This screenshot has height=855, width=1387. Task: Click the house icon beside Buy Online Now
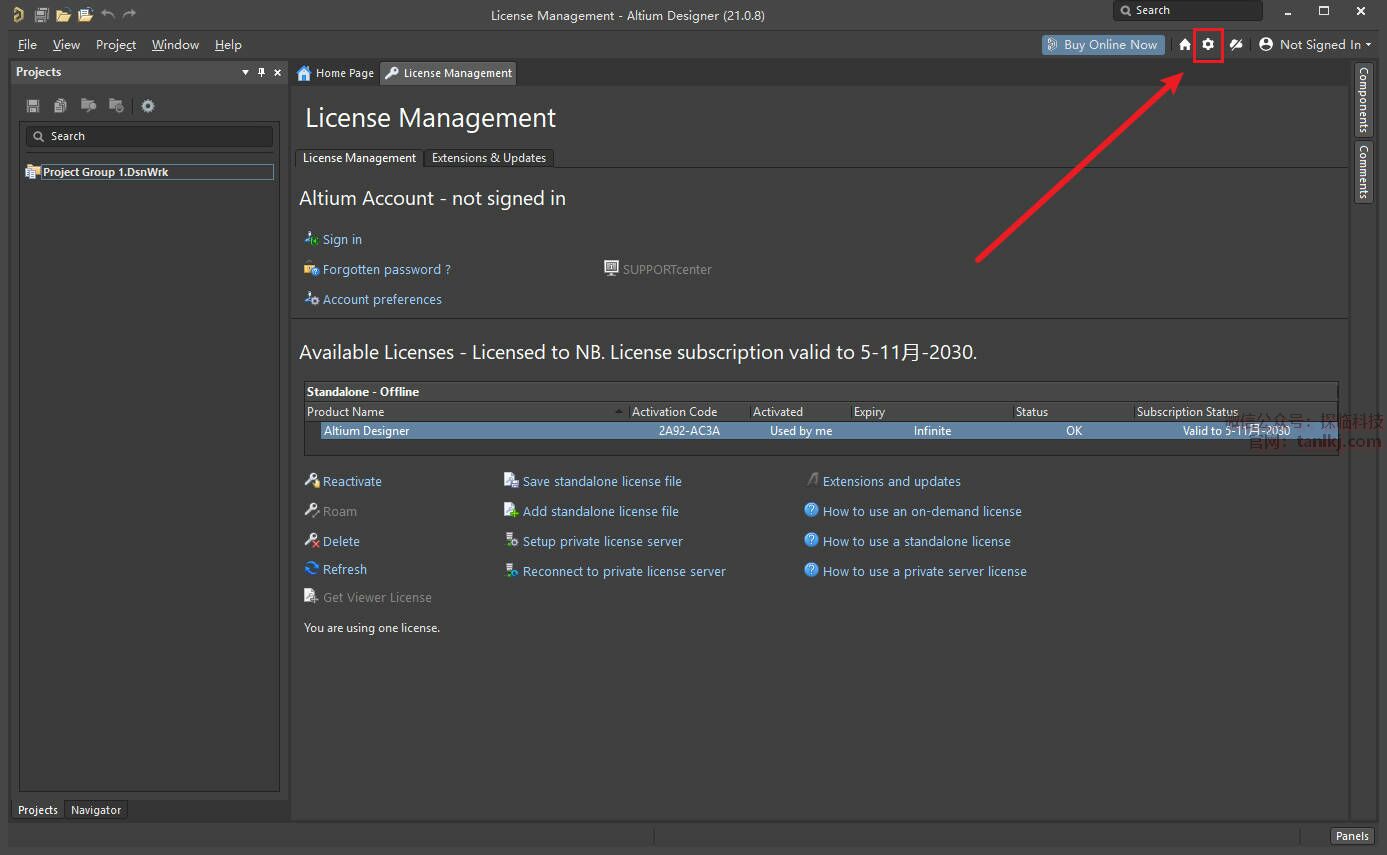pos(1185,45)
